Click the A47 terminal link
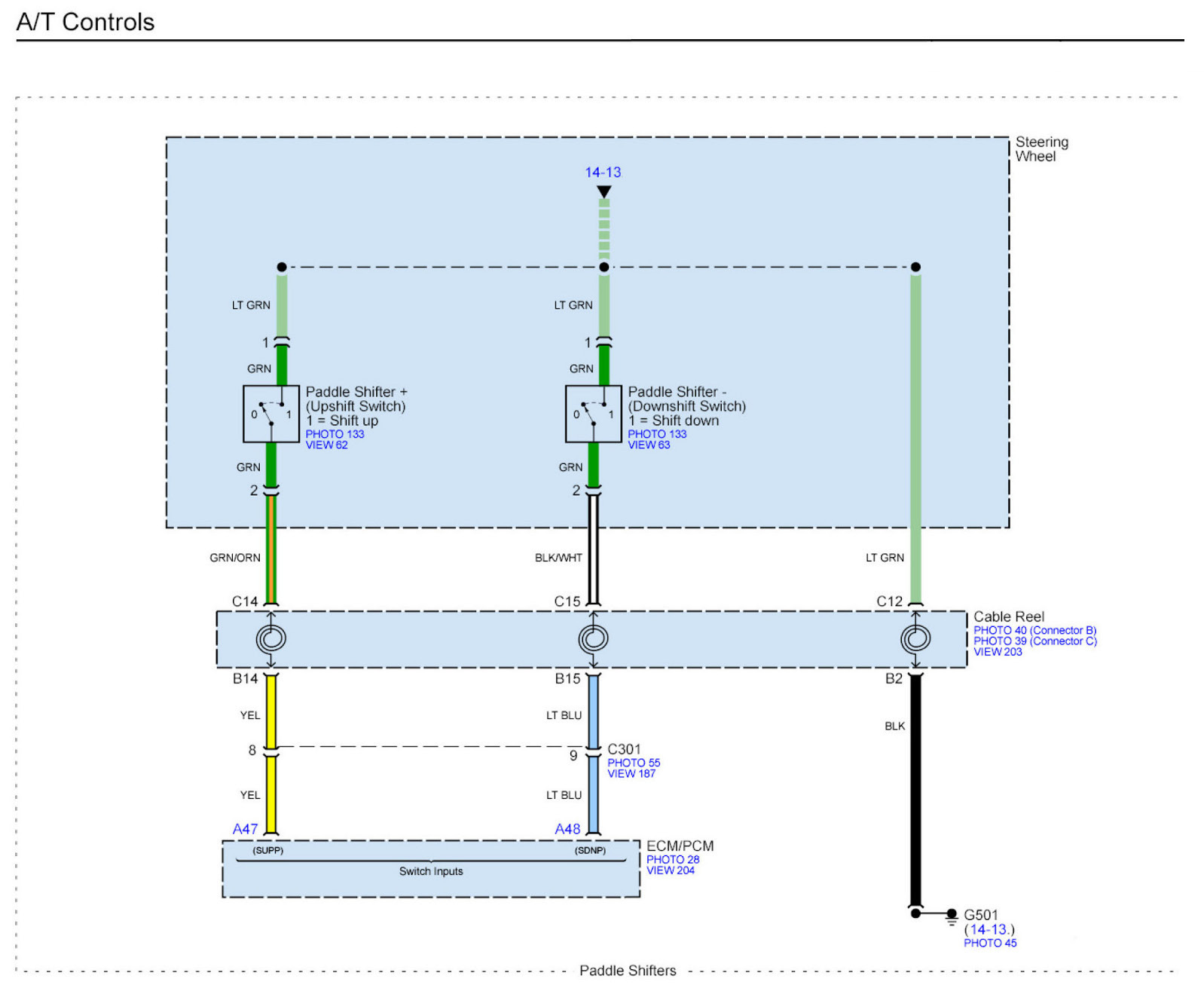1204x985 pixels. pyautogui.click(x=245, y=829)
